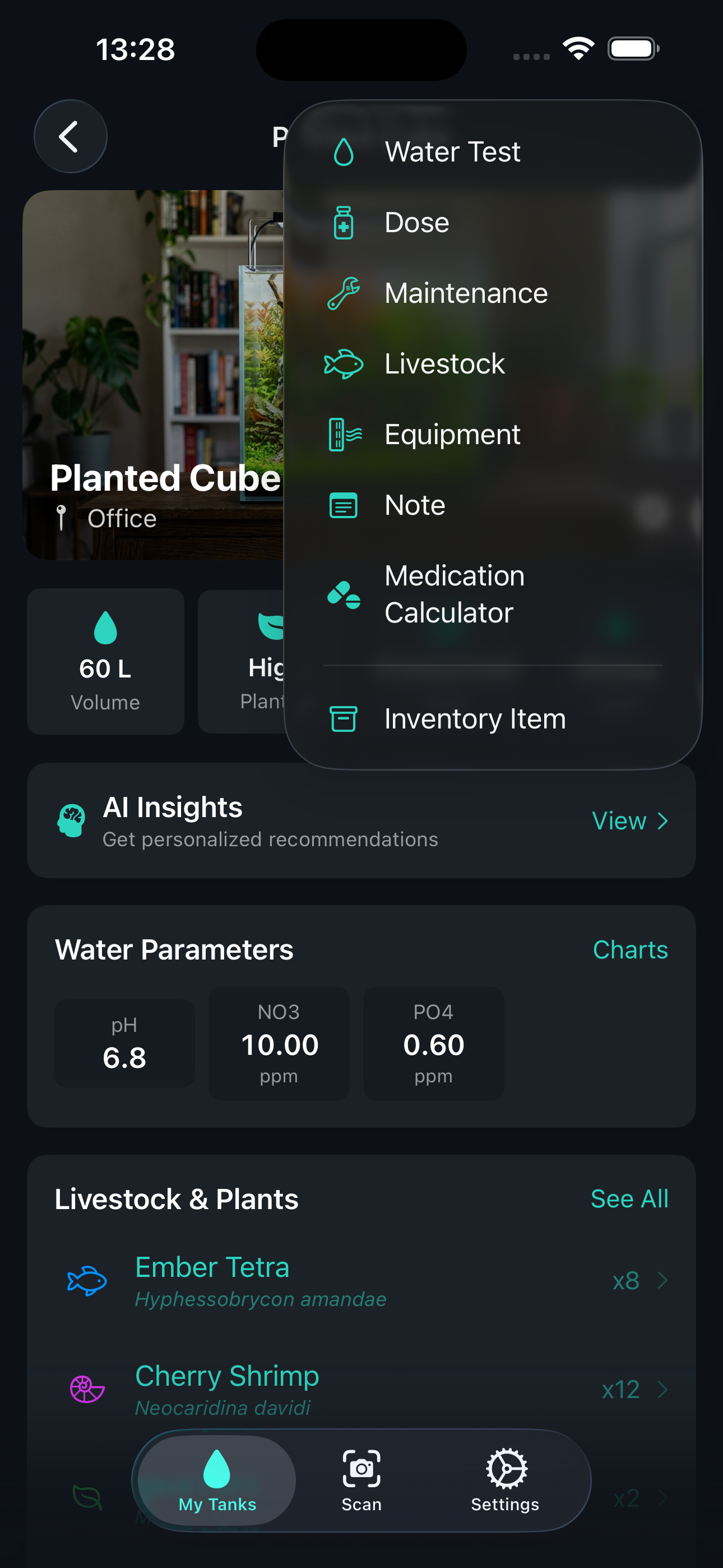Image resolution: width=723 pixels, height=1568 pixels.
Task: Open the pH 6.8 parameter tile
Action: pos(124,1043)
